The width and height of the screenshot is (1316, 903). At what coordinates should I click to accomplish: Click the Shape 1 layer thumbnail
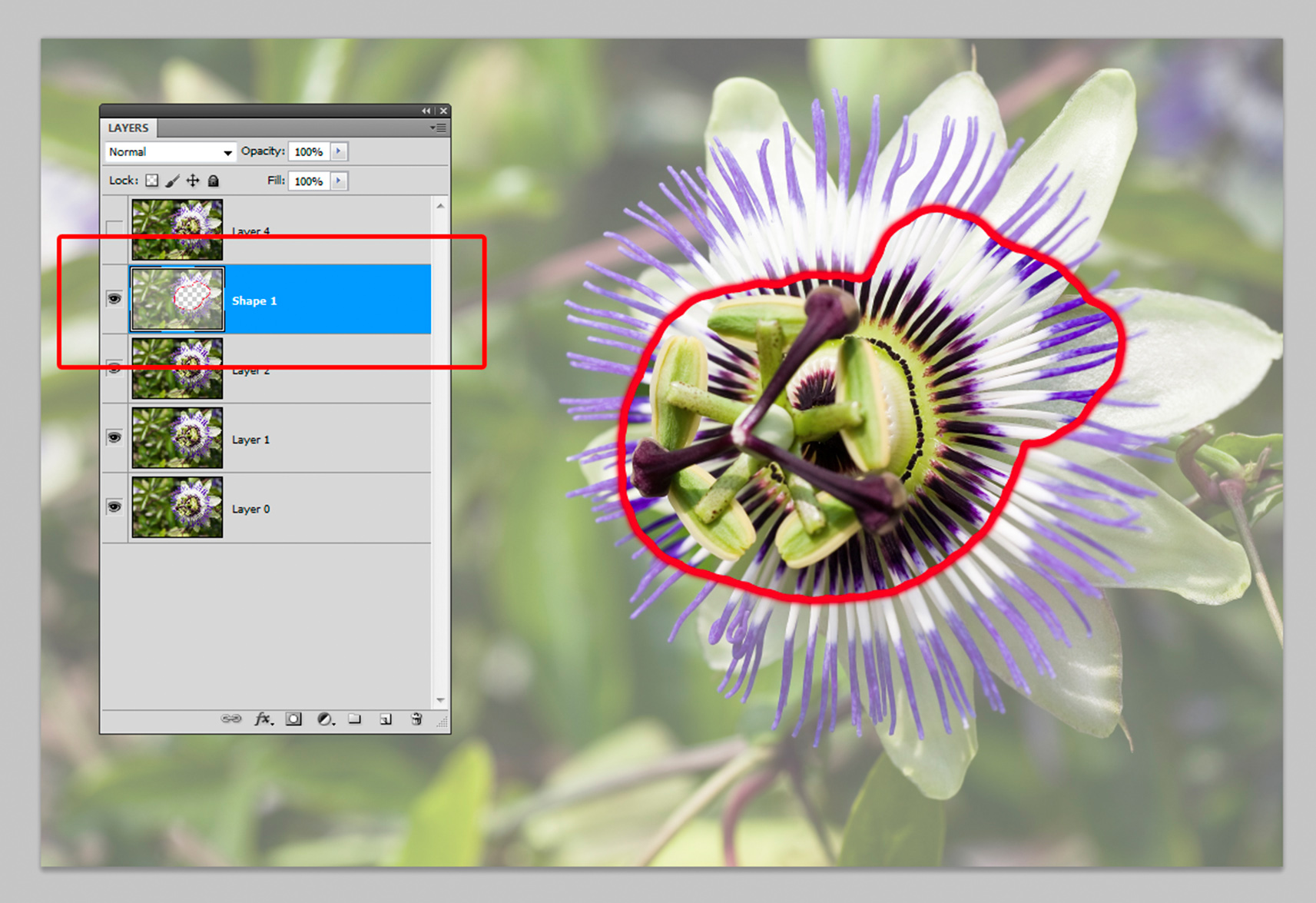click(x=177, y=299)
